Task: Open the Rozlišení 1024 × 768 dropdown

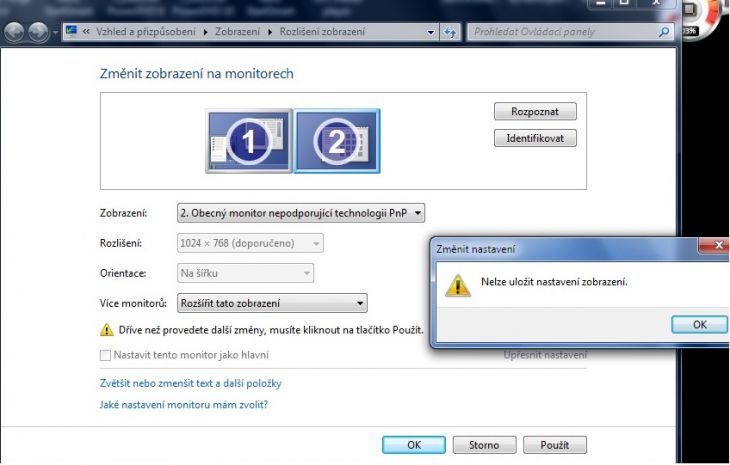Action: pyautogui.click(x=250, y=243)
